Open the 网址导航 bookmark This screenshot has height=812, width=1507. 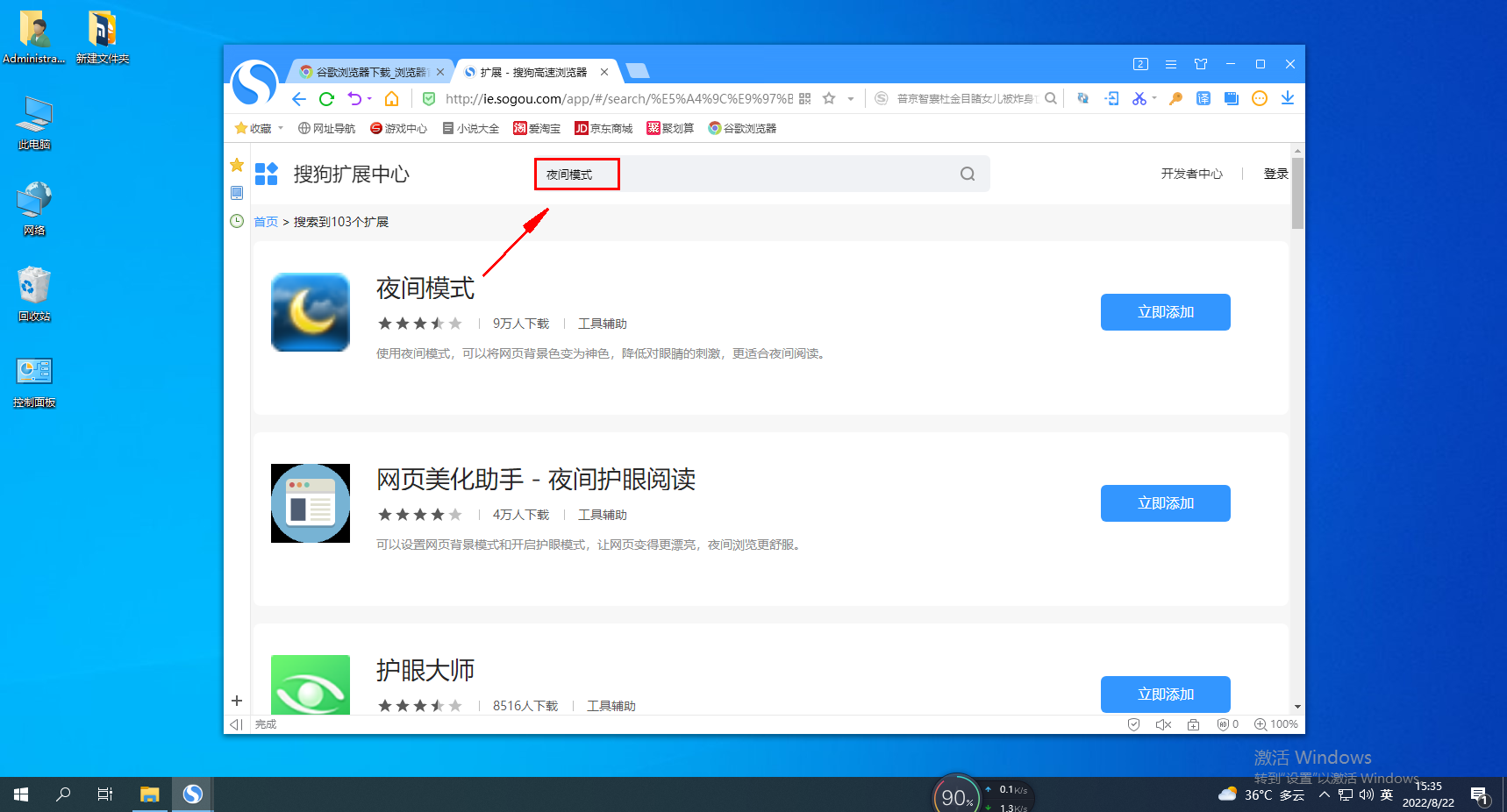coord(326,128)
